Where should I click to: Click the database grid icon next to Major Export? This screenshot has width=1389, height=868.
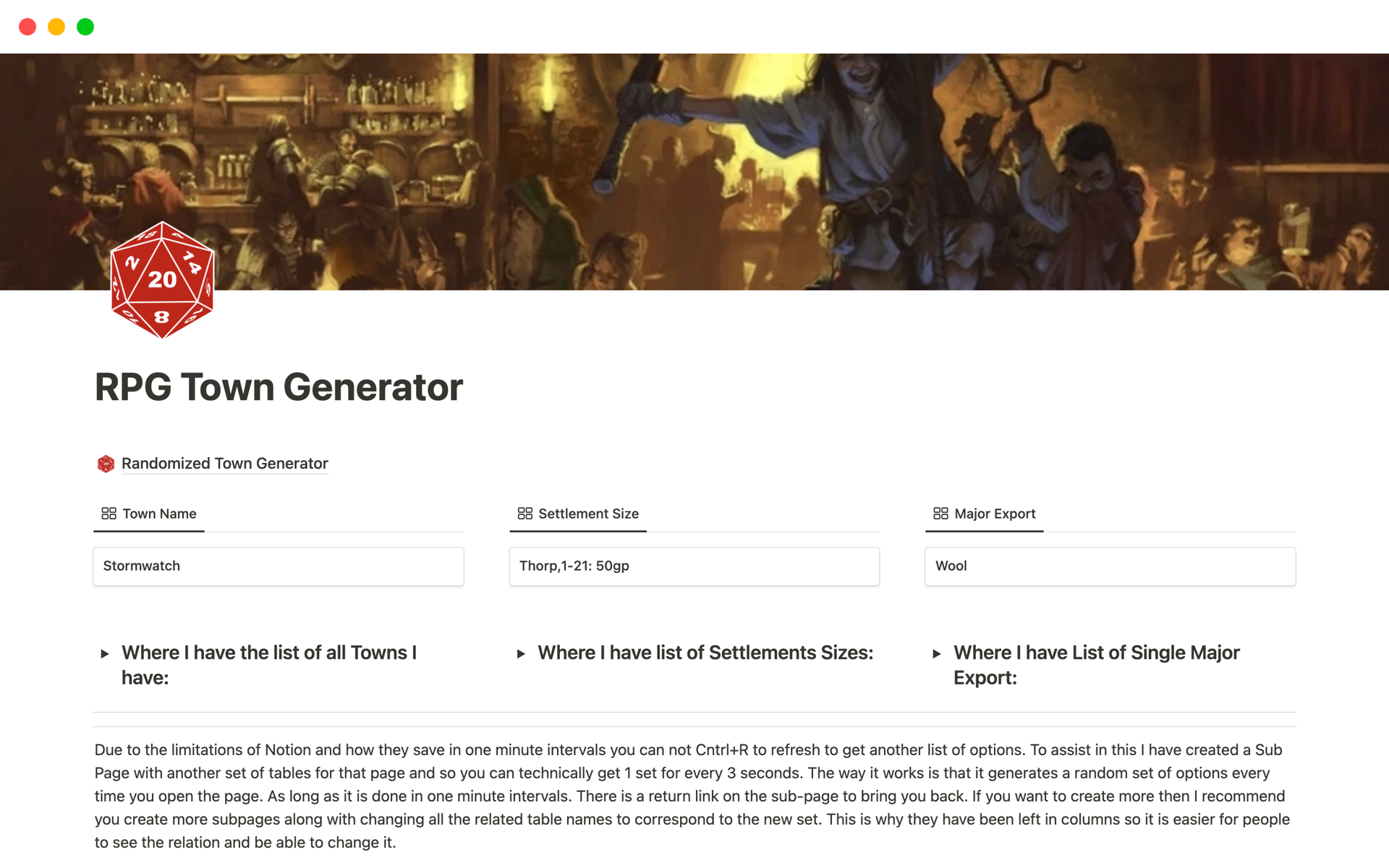(940, 514)
